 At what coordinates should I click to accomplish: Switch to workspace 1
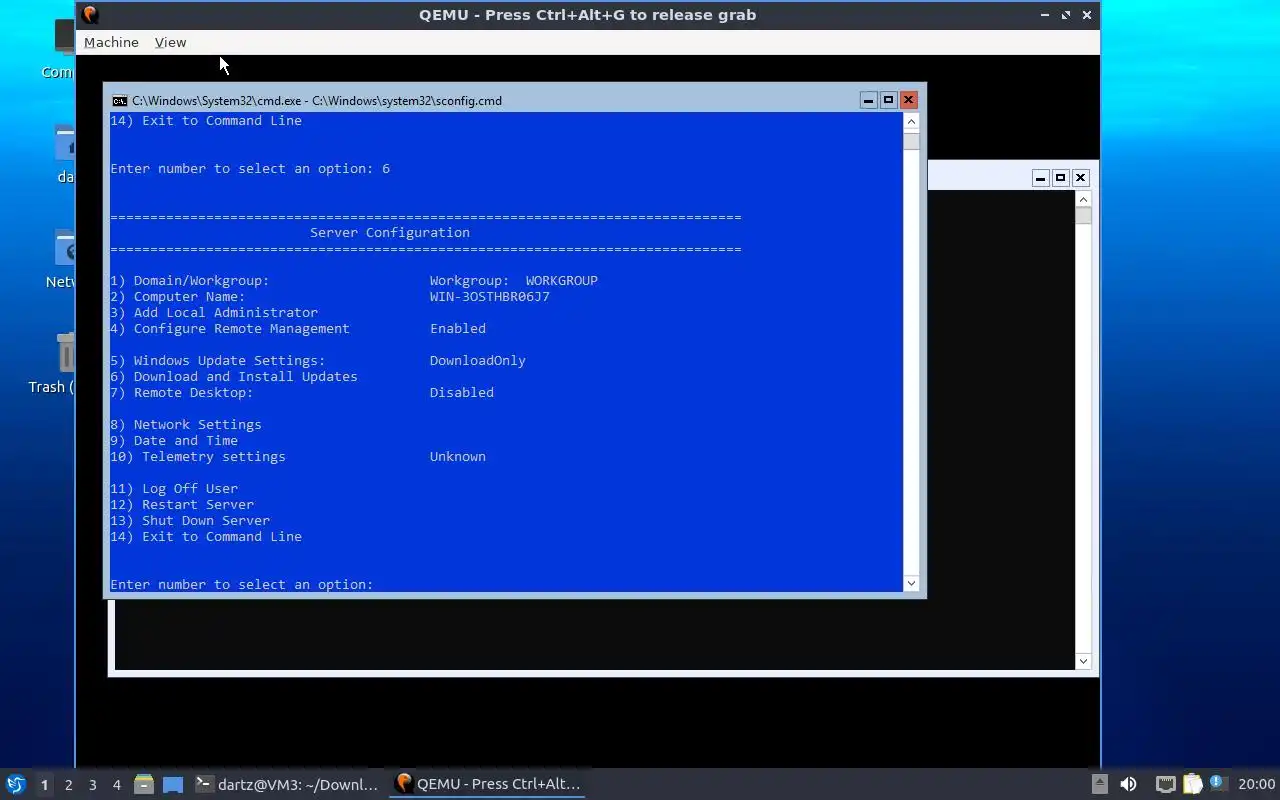44,785
